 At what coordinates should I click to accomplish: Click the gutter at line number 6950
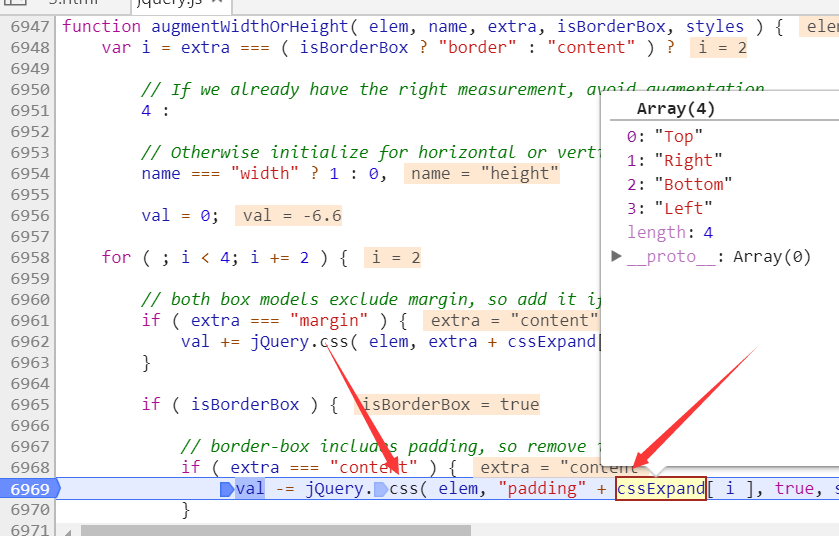click(x=30, y=89)
